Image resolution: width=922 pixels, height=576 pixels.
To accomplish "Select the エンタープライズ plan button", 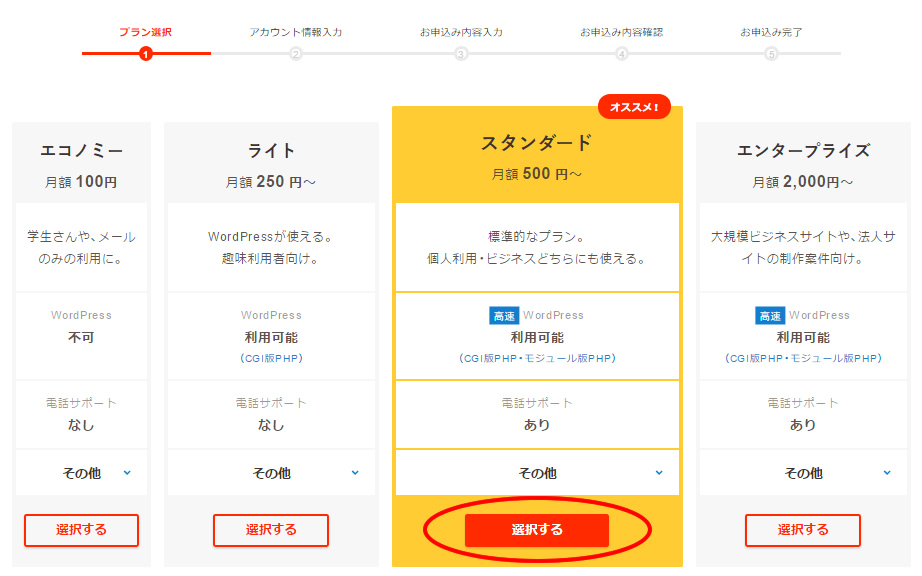I will point(803,530).
